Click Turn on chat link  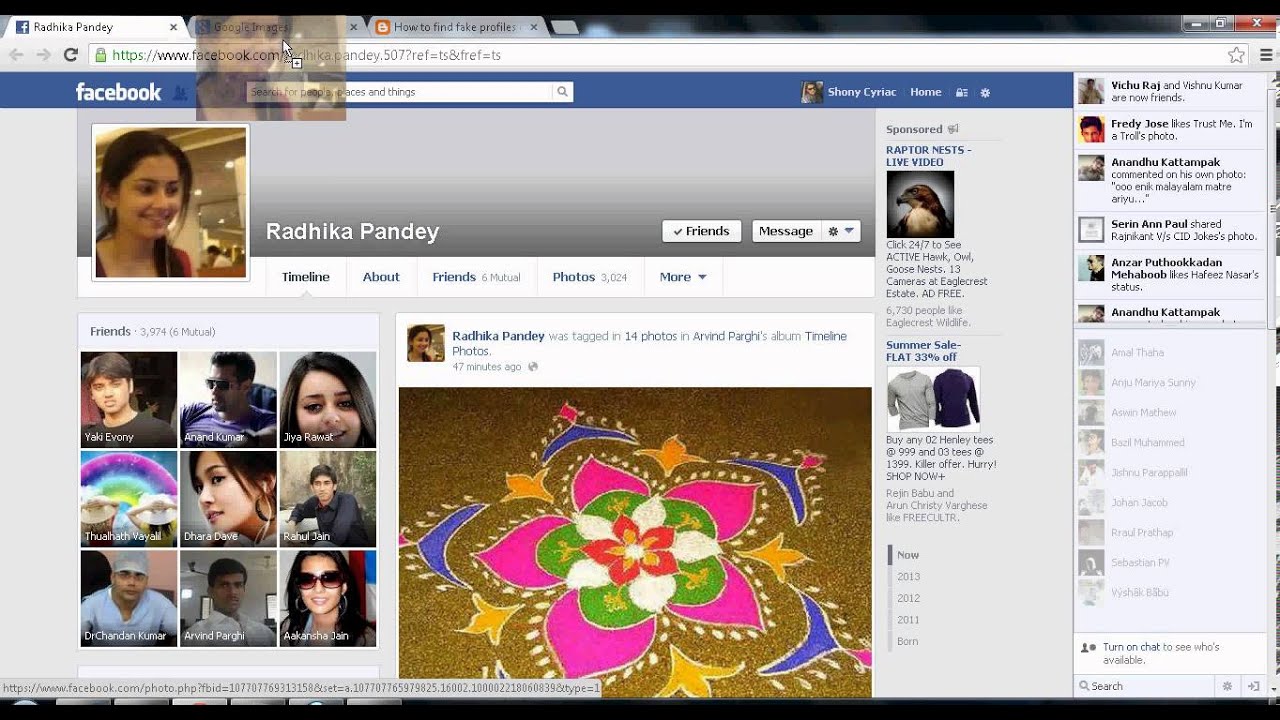coord(1131,647)
